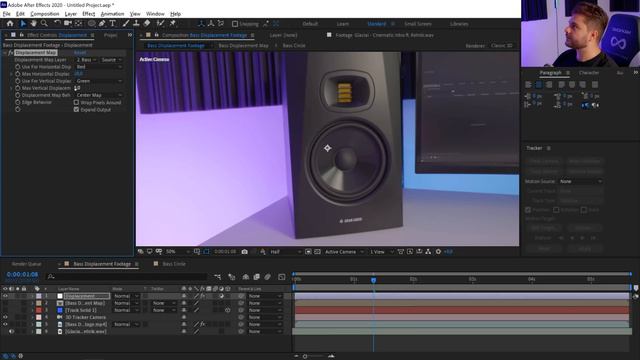This screenshot has height=360, width=640.
Task: Select the Puppet Pin tool
Action: [x=173, y=24]
